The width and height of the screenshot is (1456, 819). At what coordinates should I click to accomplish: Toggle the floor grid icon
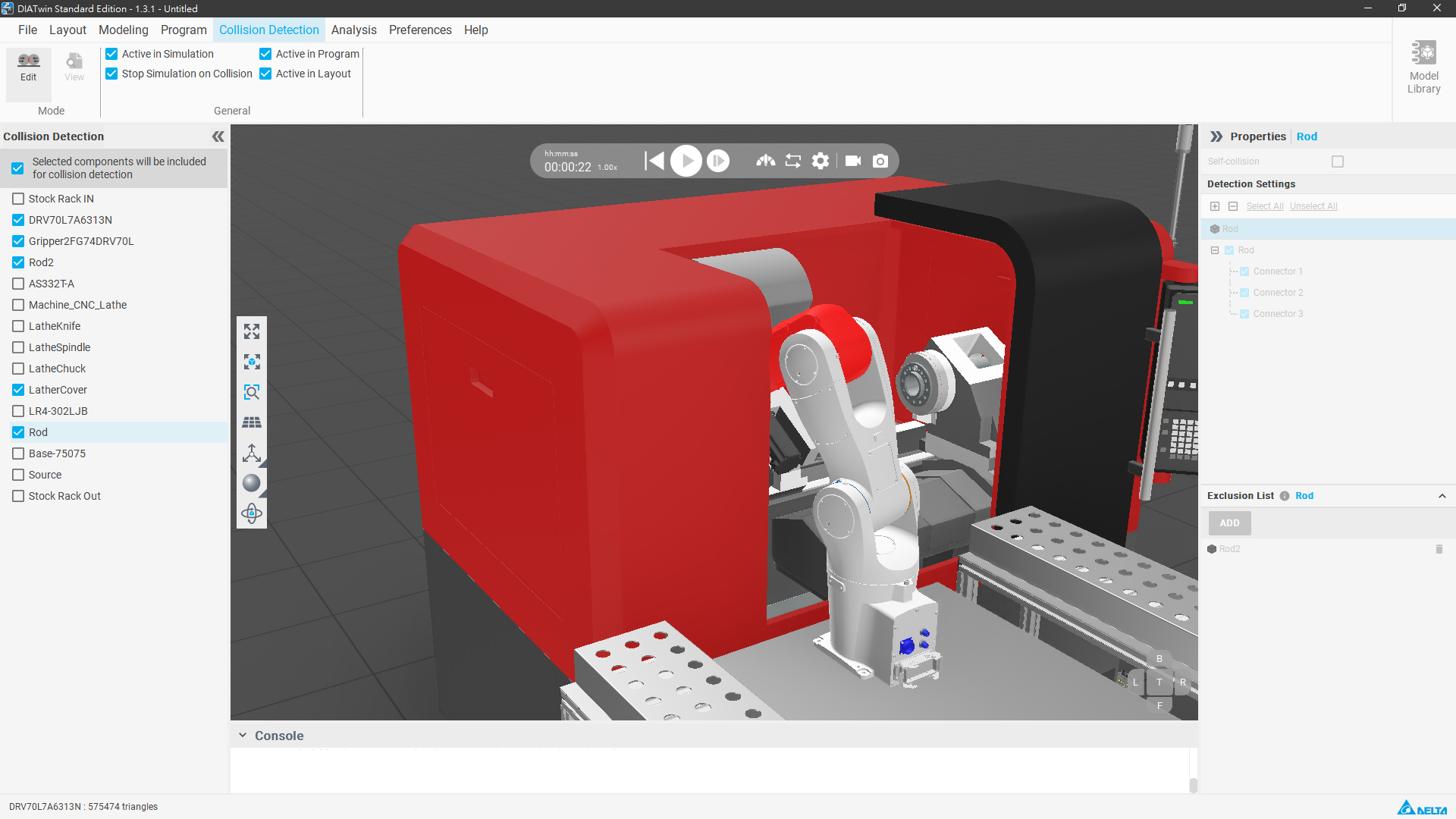(252, 422)
